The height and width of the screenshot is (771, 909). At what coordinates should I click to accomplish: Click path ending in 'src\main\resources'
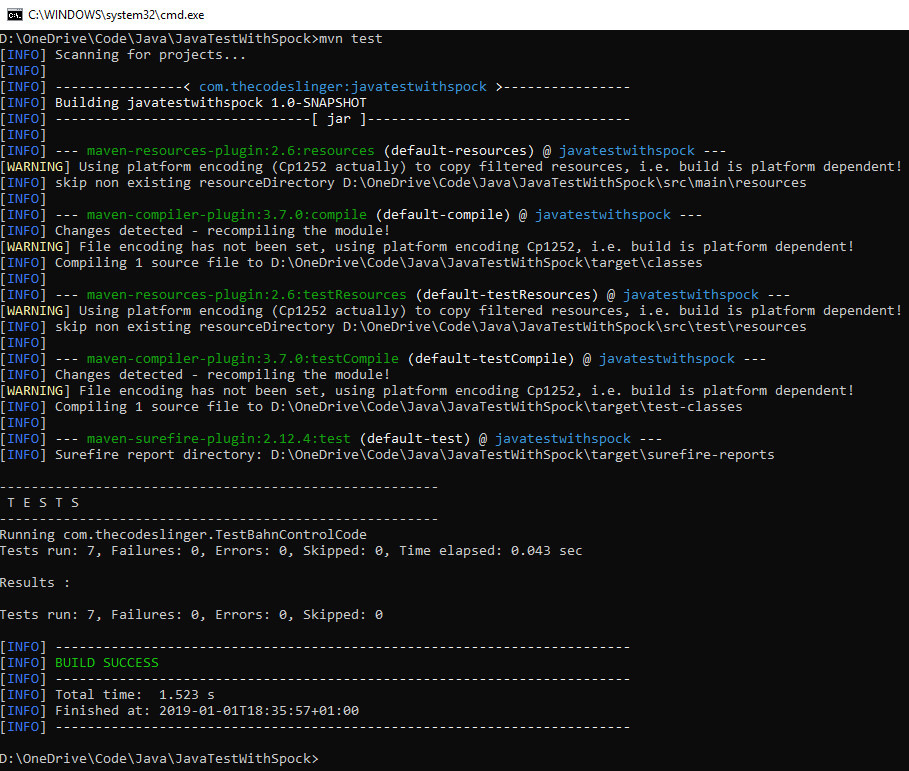pyautogui.click(x=575, y=183)
